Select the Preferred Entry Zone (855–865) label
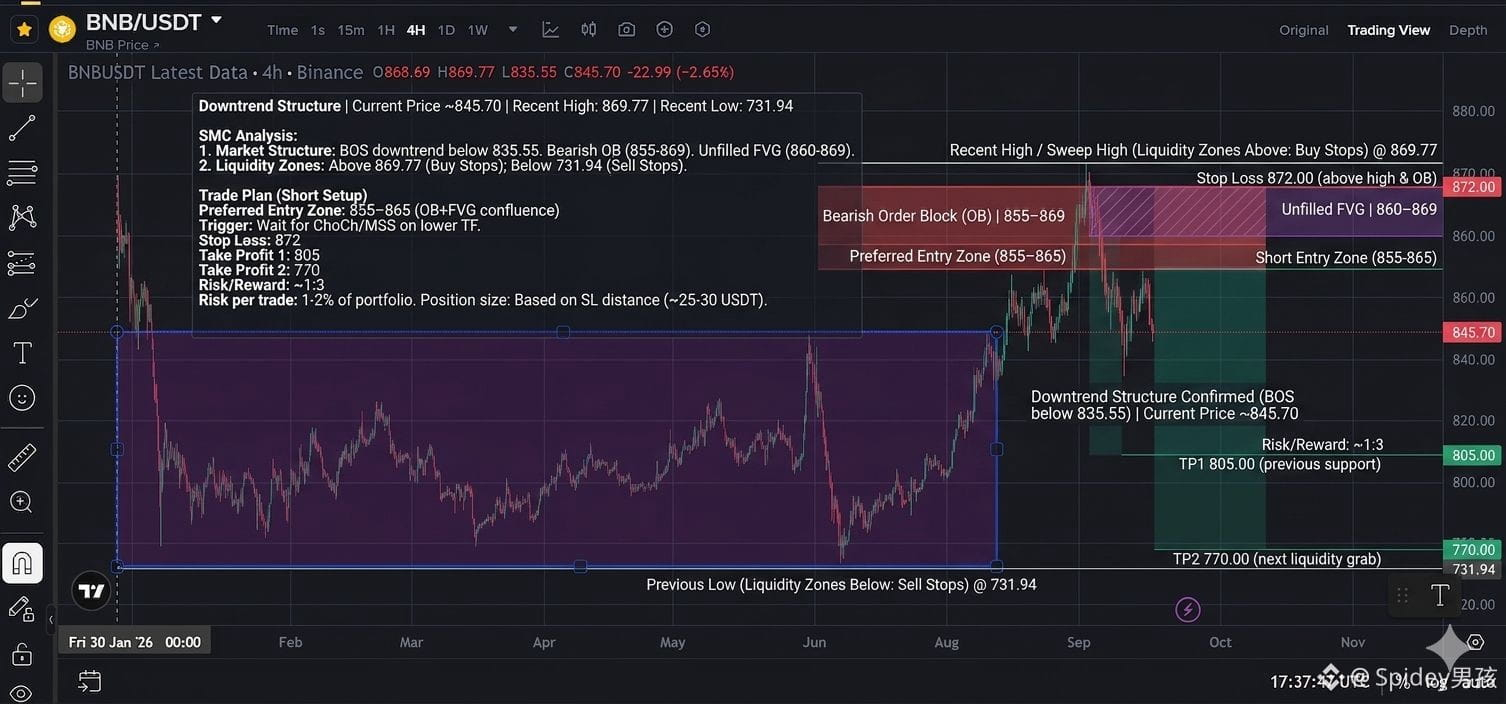The width and height of the screenshot is (1506, 704). pyautogui.click(x=957, y=256)
